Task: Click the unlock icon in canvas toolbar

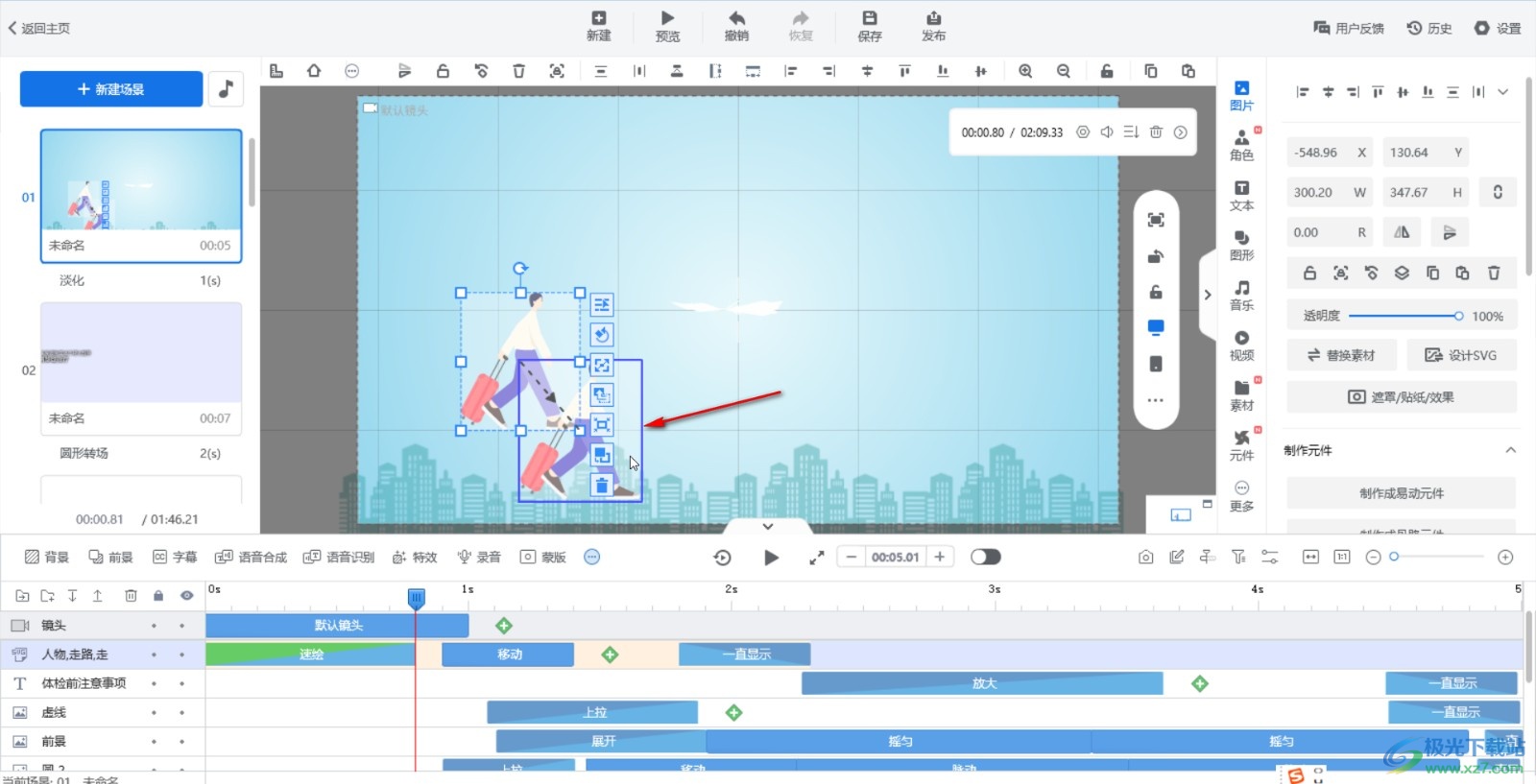Action: (443, 71)
